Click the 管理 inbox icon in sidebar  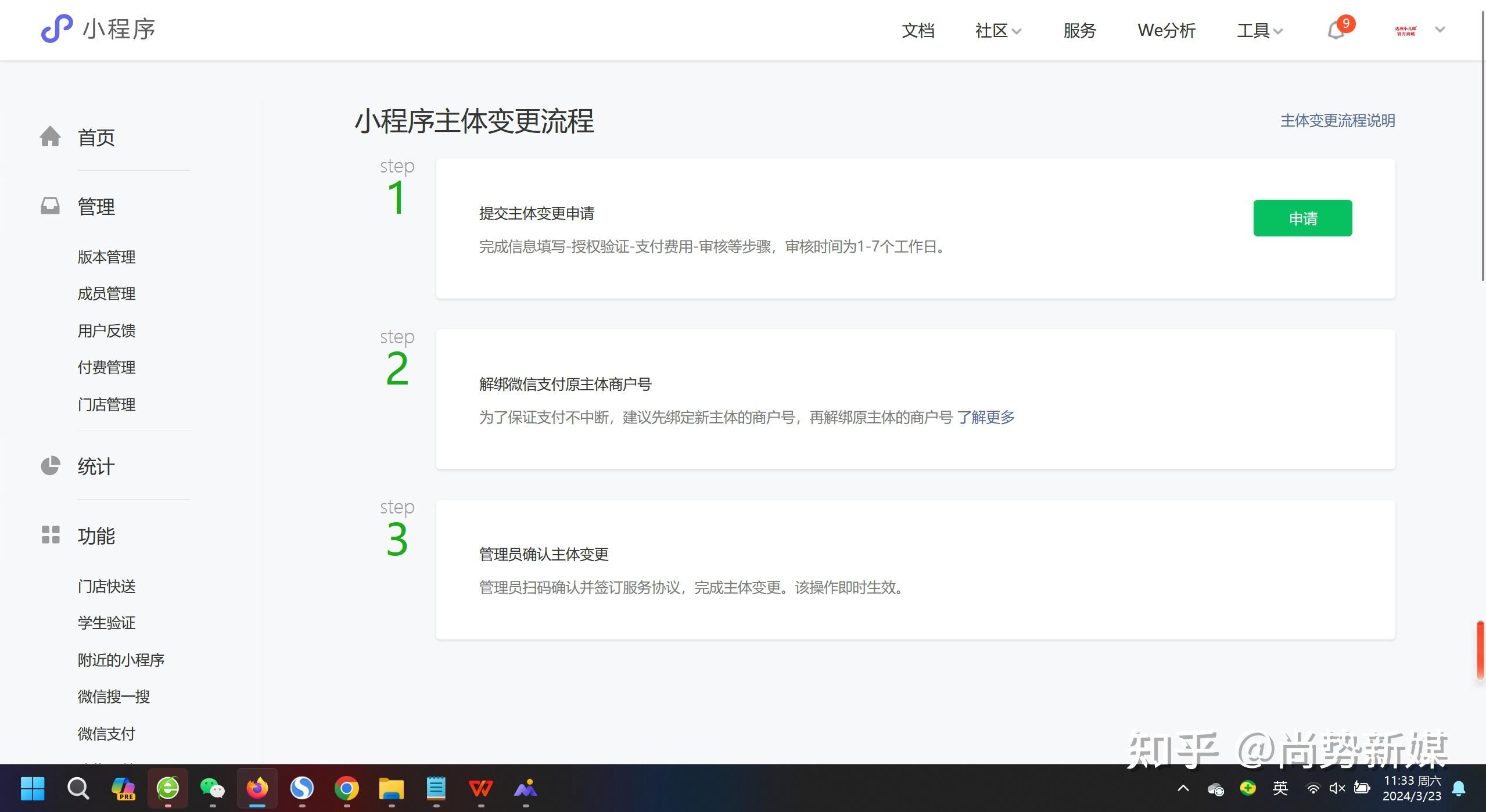(51, 206)
